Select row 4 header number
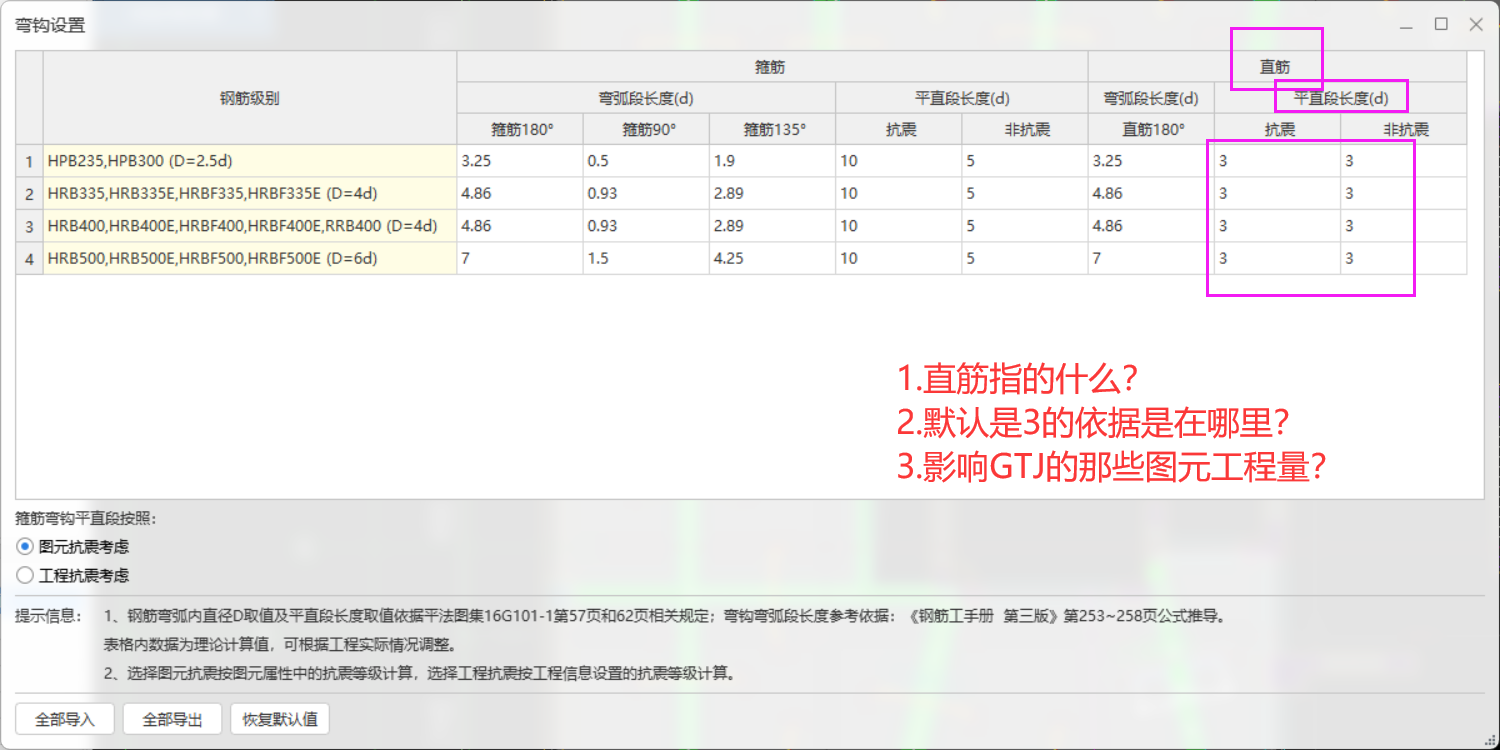Viewport: 1500px width, 750px height. pos(30,258)
